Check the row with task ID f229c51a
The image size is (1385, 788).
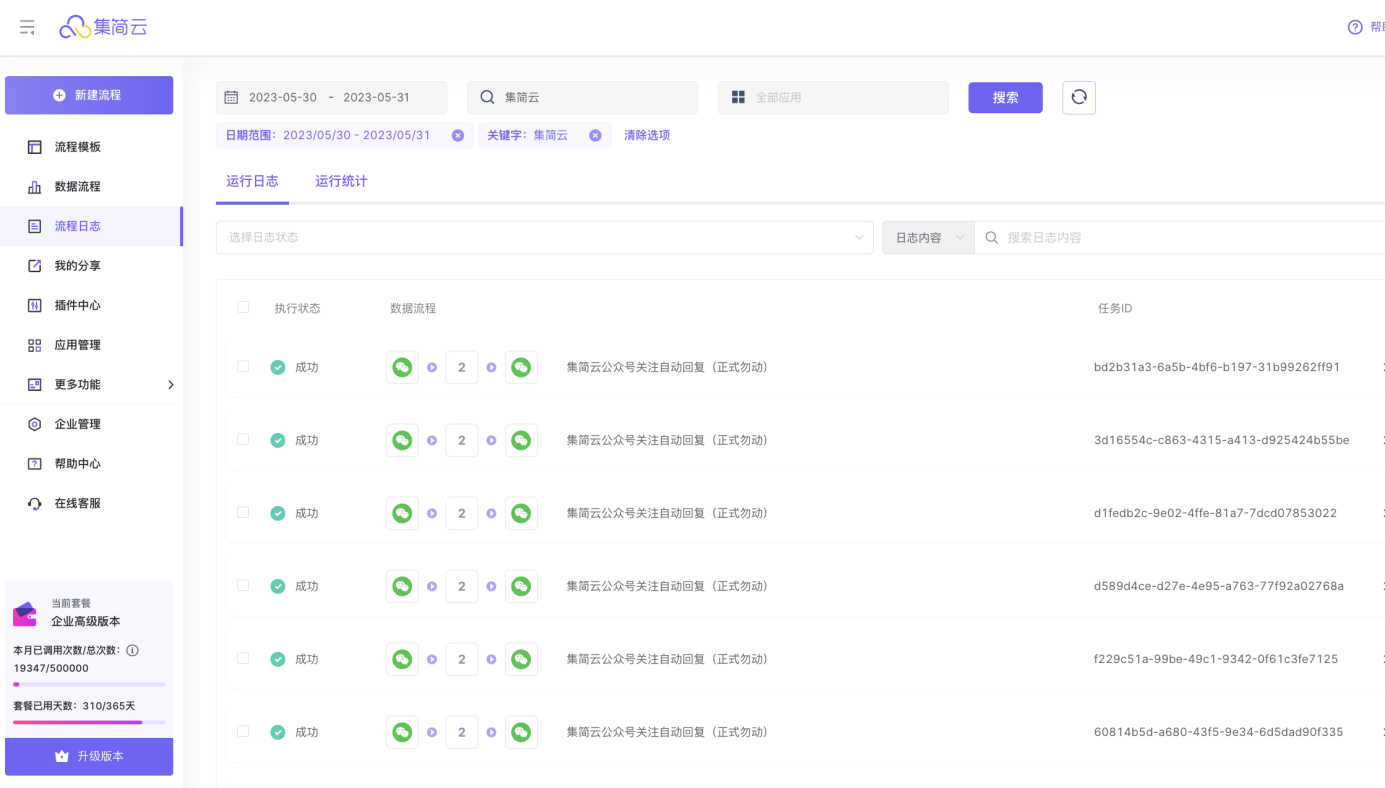point(243,658)
